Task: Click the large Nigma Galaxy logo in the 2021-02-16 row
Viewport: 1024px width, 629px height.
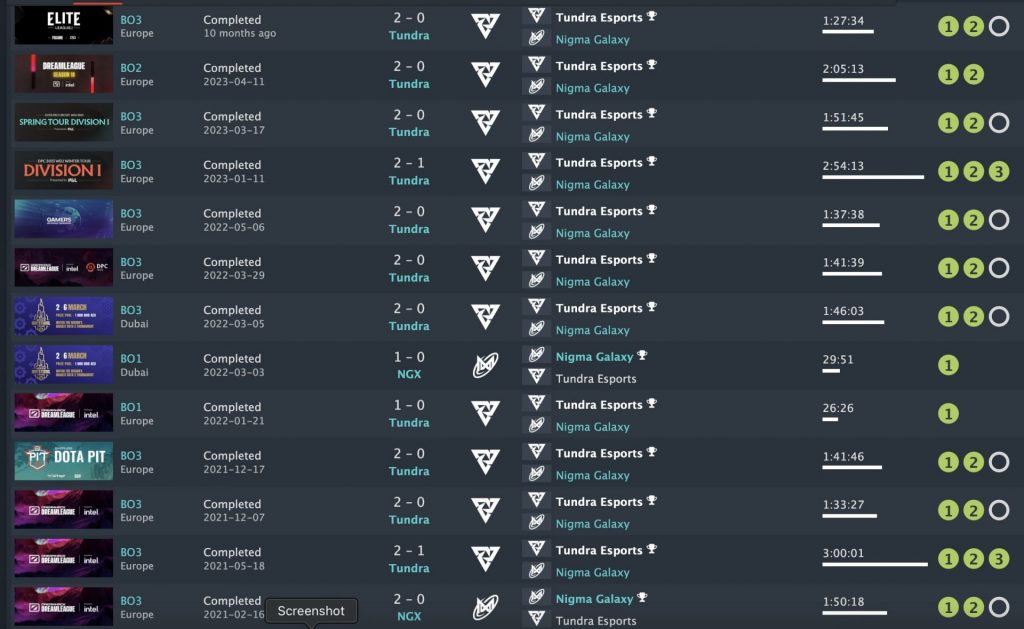Action: click(x=485, y=608)
